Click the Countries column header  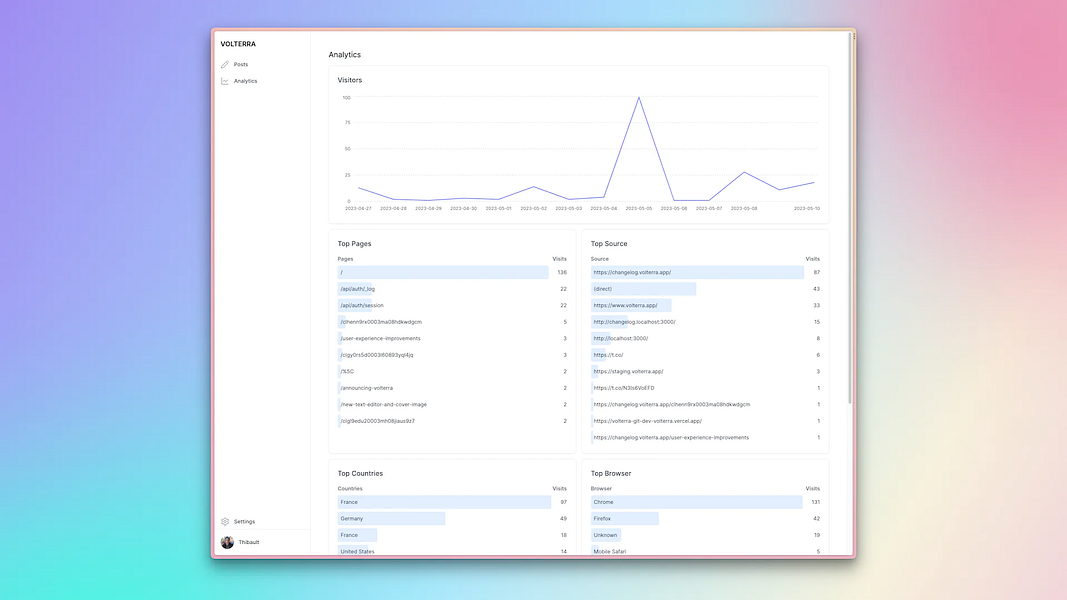click(350, 488)
